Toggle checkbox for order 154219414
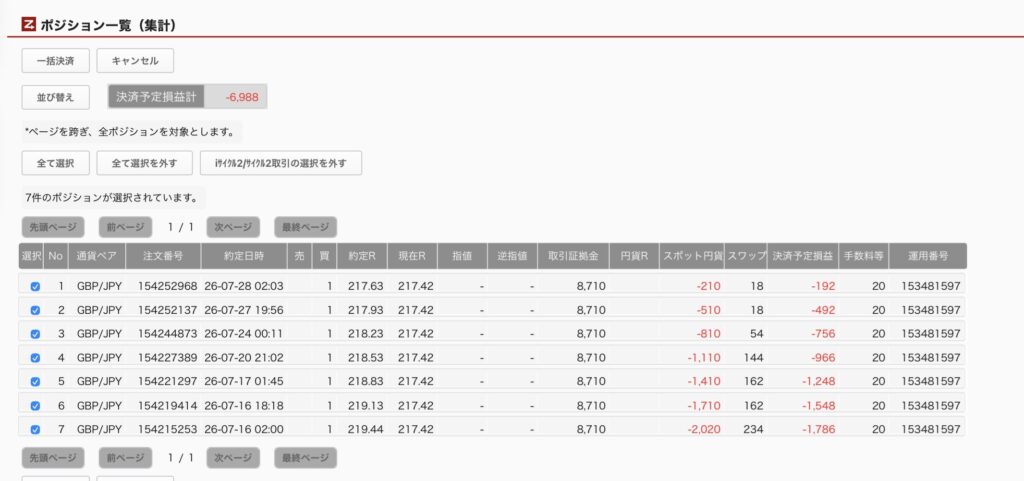The height and width of the screenshot is (481, 1024). tap(35, 406)
